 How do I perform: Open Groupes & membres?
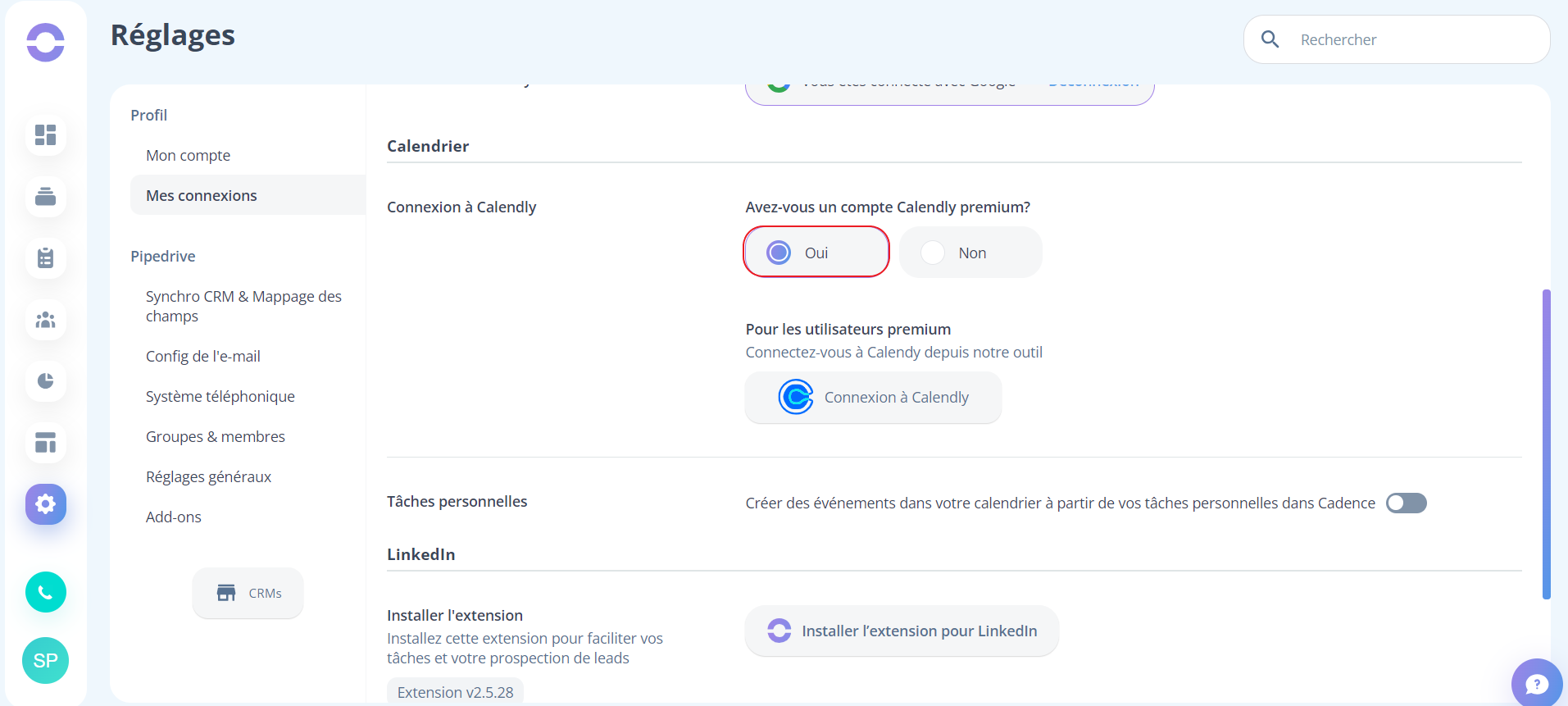[216, 436]
